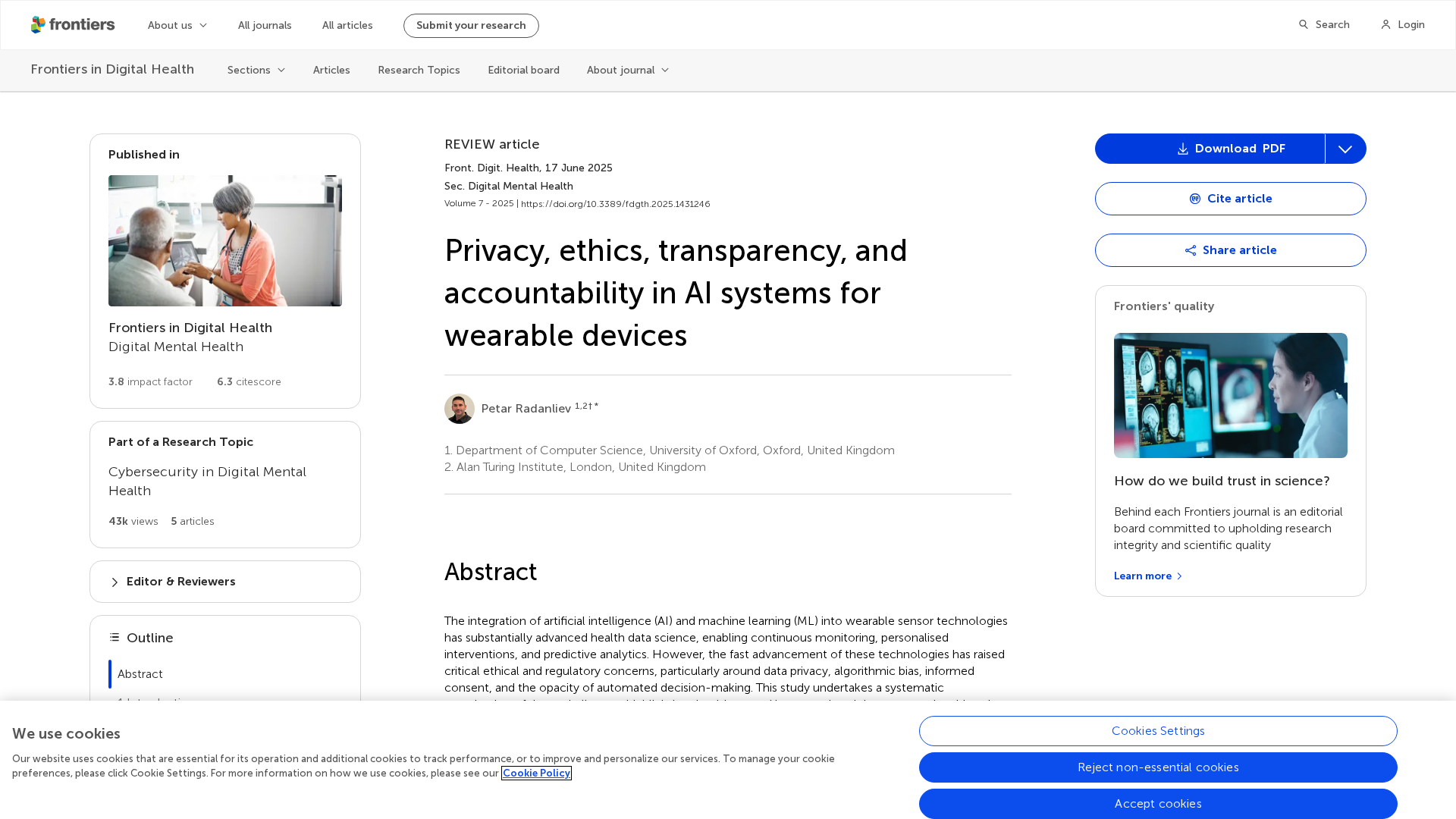Open the Cookie Policy link

pos(536,773)
